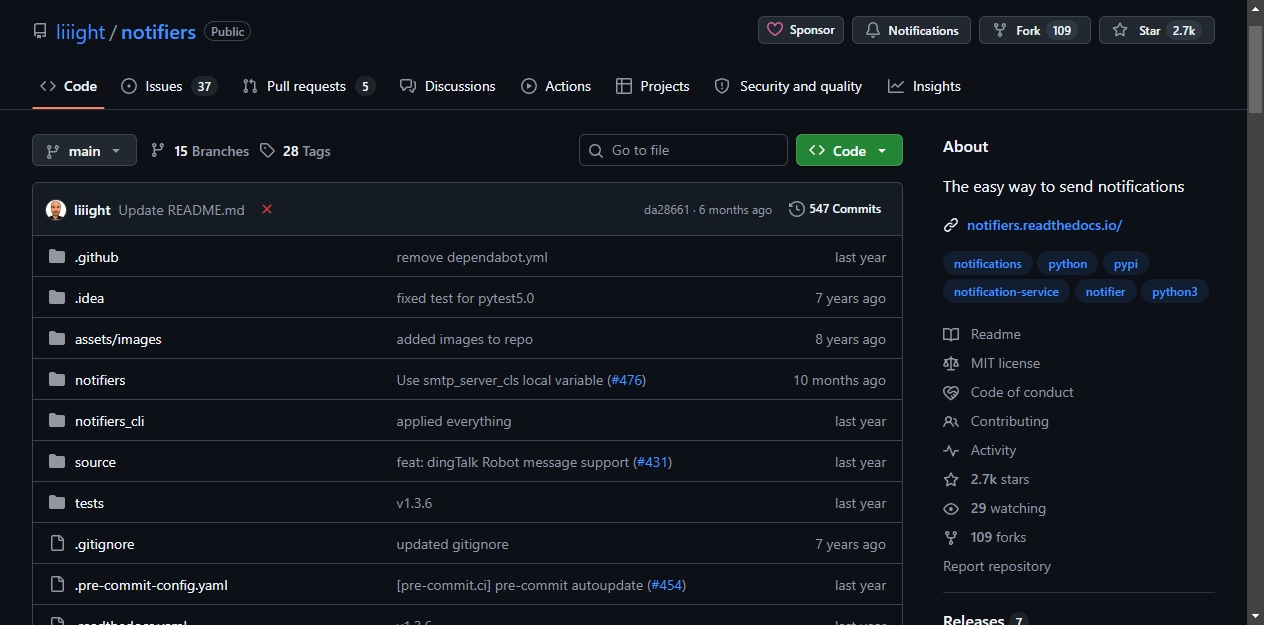The image size is (1264, 625).
Task: Click the stars icon beside 2.7k stars
Action: click(951, 479)
